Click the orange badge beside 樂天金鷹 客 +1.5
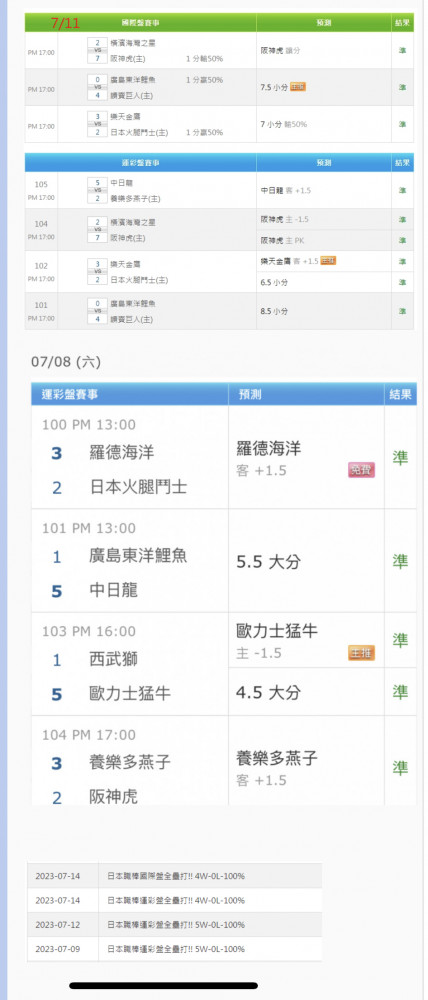Screen dimensions: 428x1000 328,261
